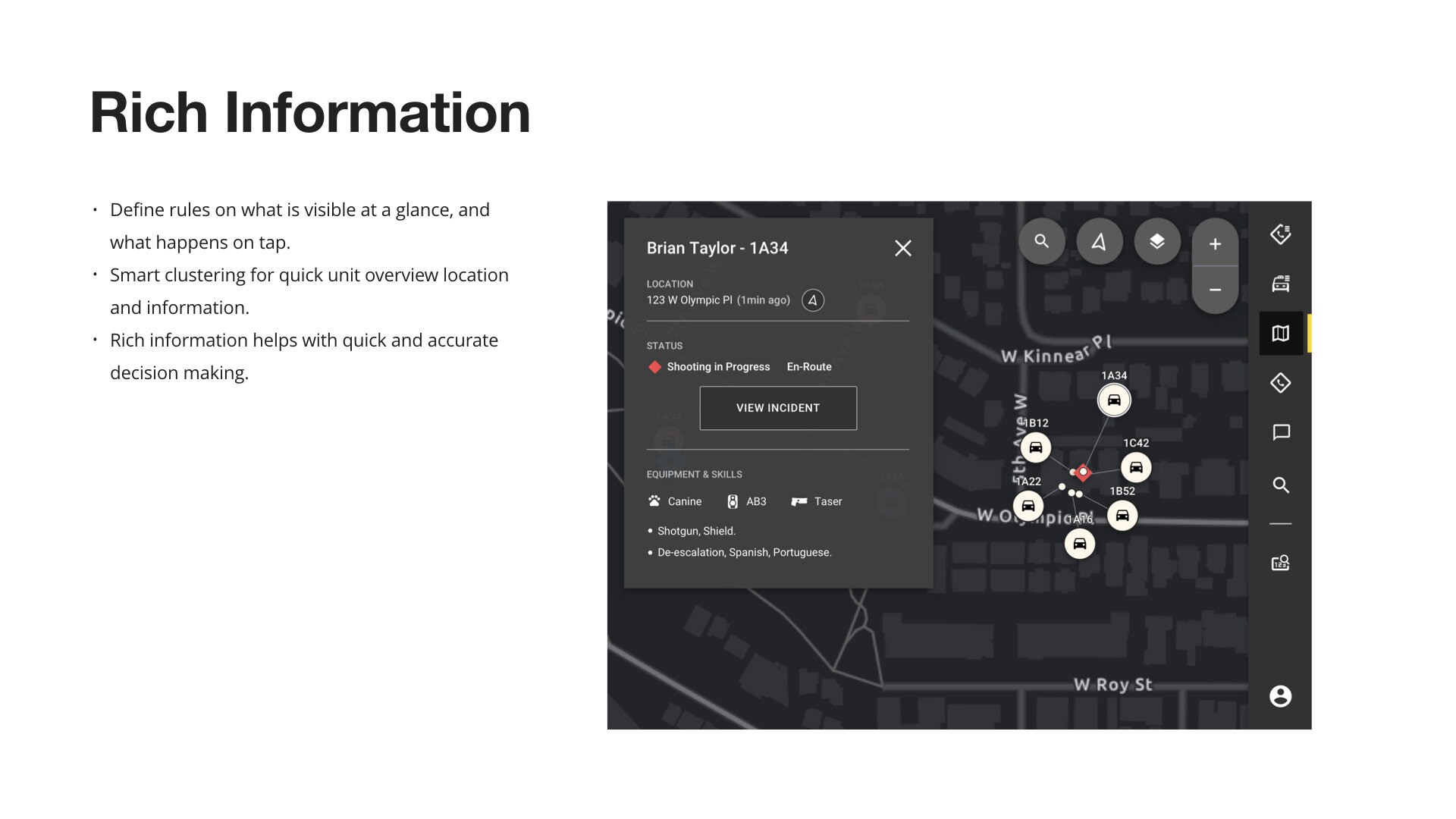Zoom in with the plus button
1456x819 pixels.
pyautogui.click(x=1215, y=243)
